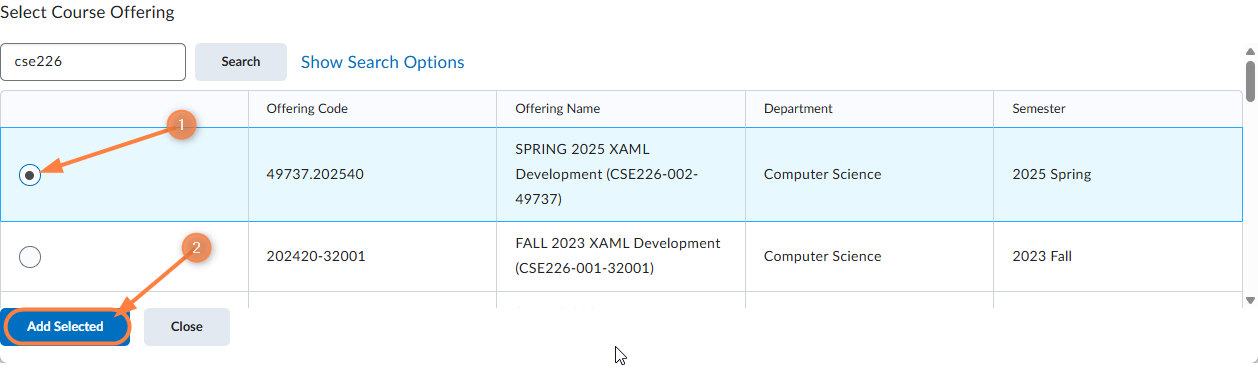Screen dimensions: 1258x383
Task: Click the Add Selected button
Action: tap(65, 327)
